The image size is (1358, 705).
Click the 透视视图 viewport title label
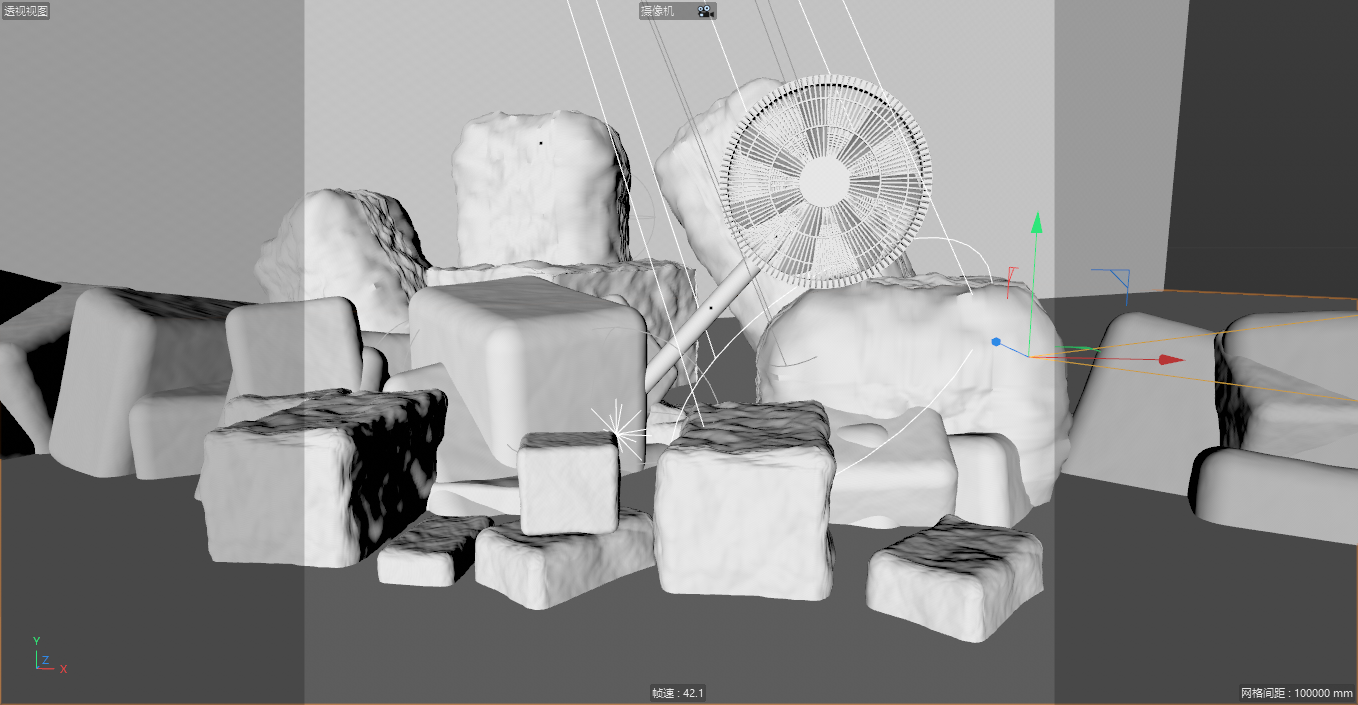click(x=25, y=11)
